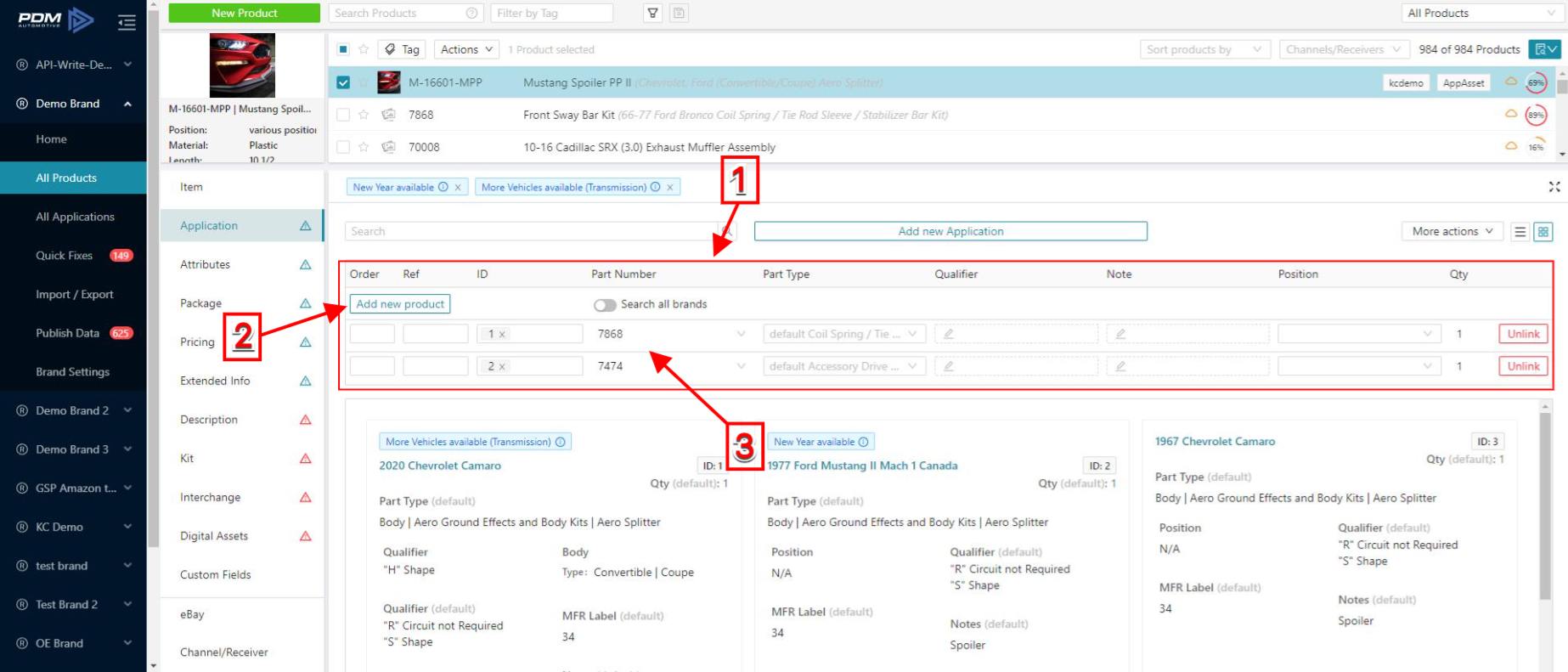Click the 16% completeness indicator for 70008
This screenshot has width=1568, height=672.
[x=1536, y=147]
